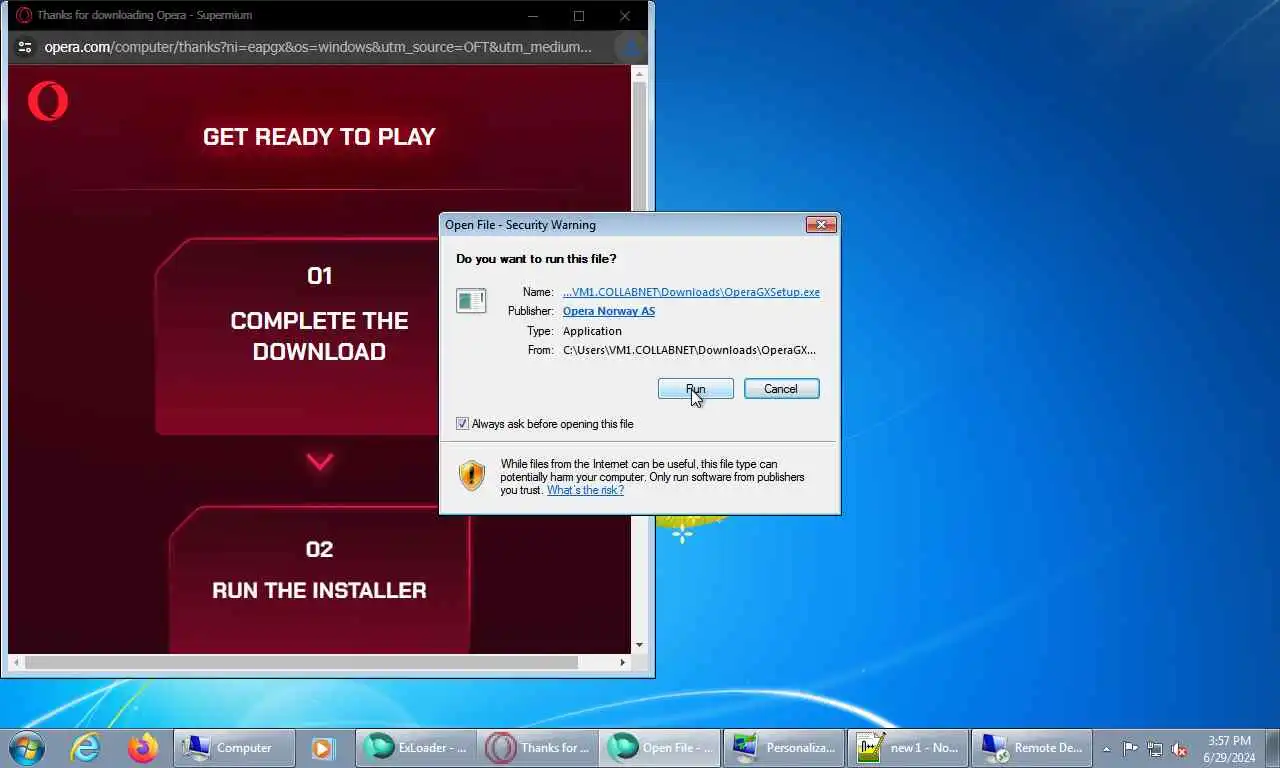Open the Windows Start menu orb
1280x768 pixels.
click(27, 747)
